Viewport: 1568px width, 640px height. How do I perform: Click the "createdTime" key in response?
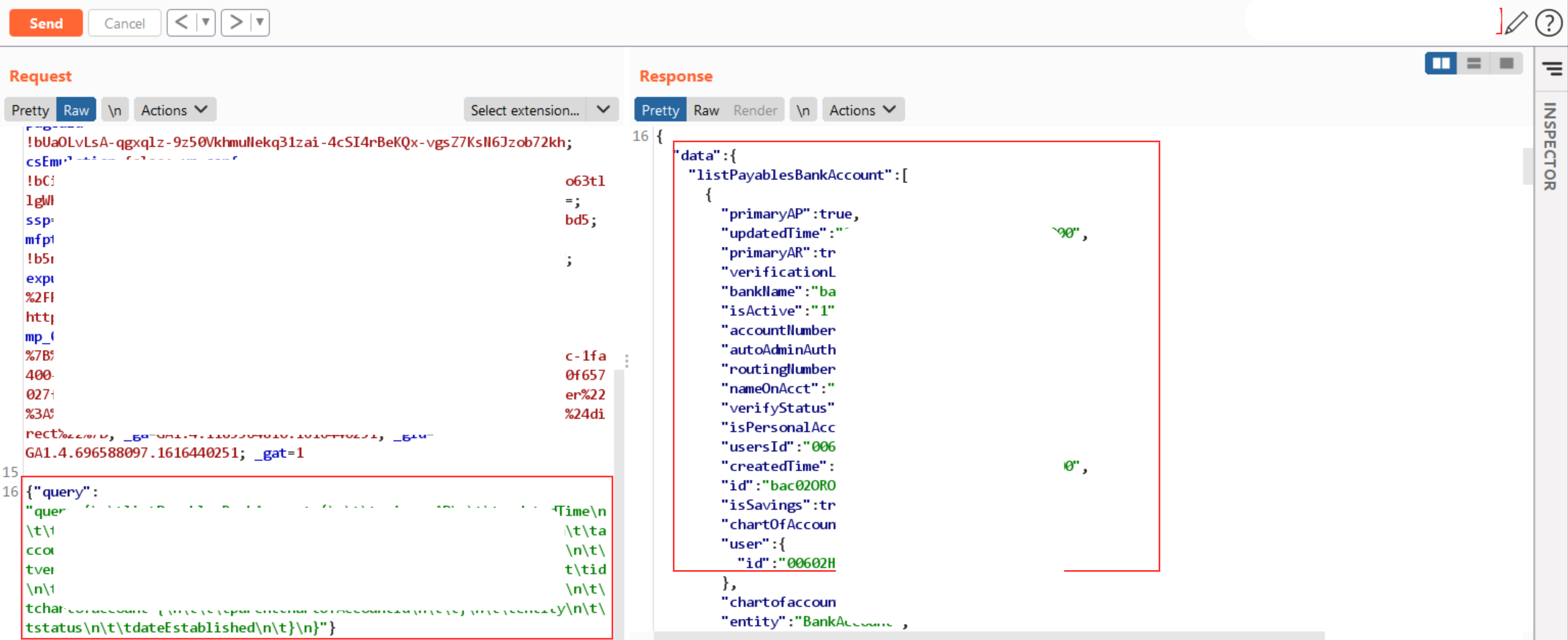(774, 467)
